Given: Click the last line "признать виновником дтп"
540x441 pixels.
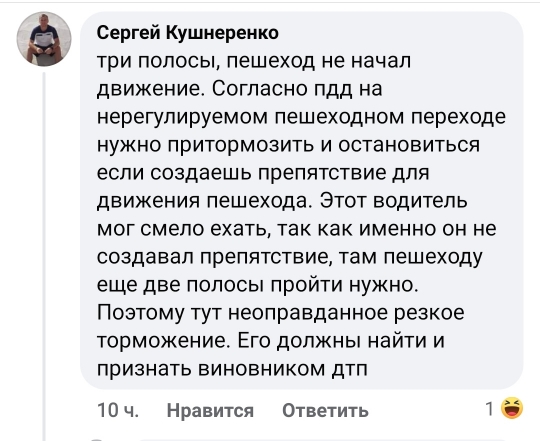Looking at the screenshot, I should click(x=232, y=369).
